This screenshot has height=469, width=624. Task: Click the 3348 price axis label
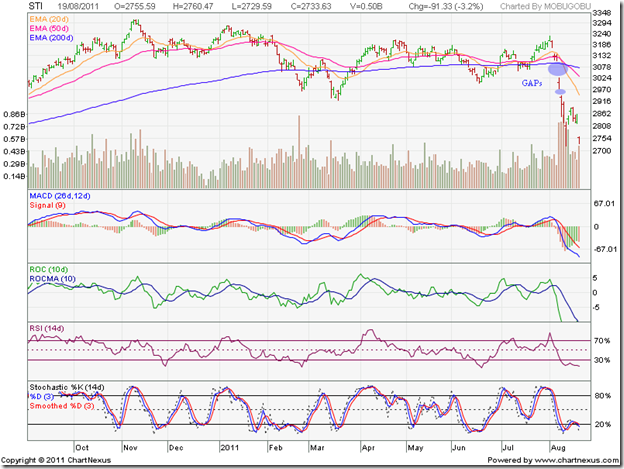pyautogui.click(x=601, y=14)
